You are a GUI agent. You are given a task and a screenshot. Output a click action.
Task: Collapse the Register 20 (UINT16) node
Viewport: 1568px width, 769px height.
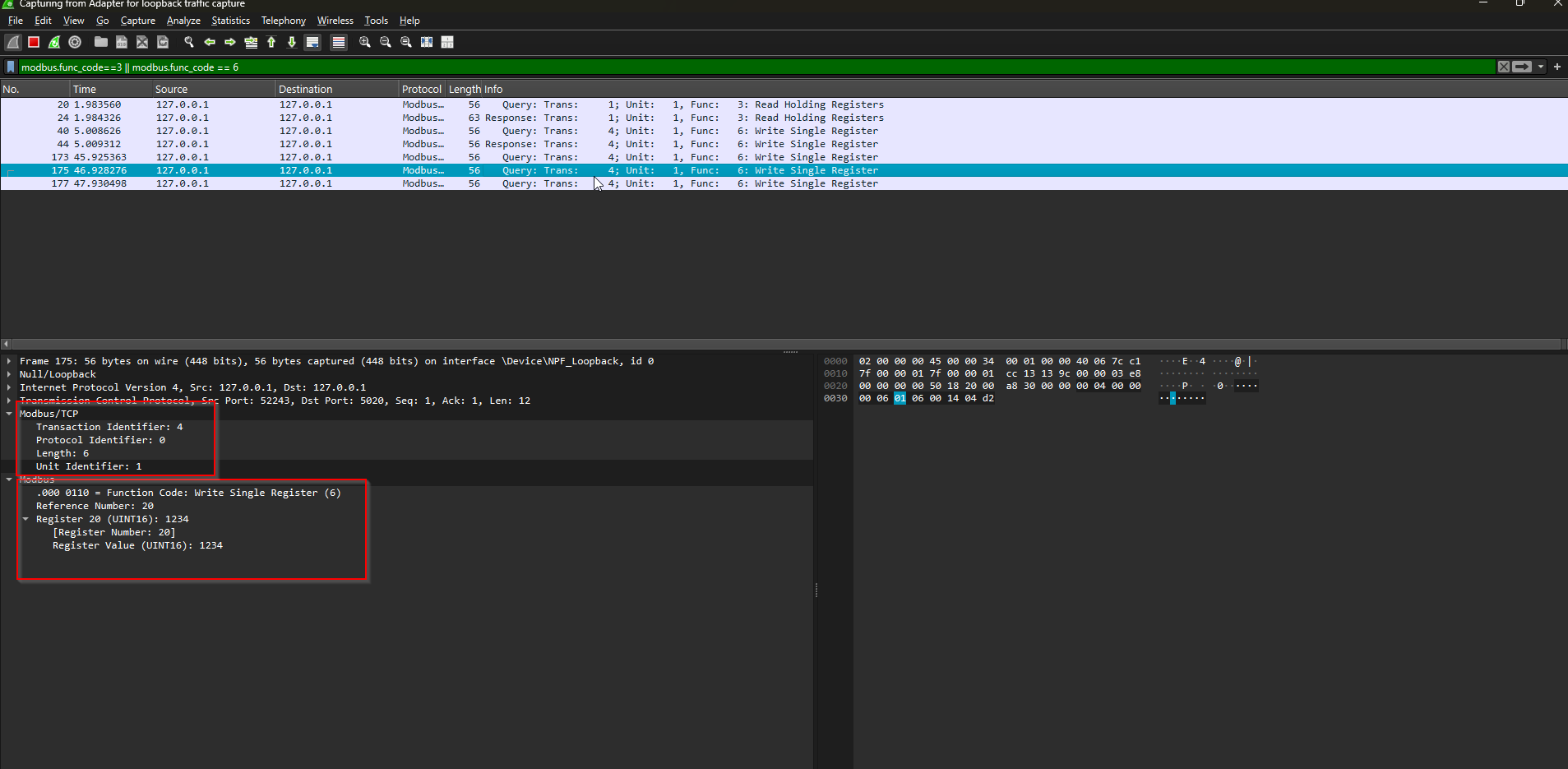25,519
